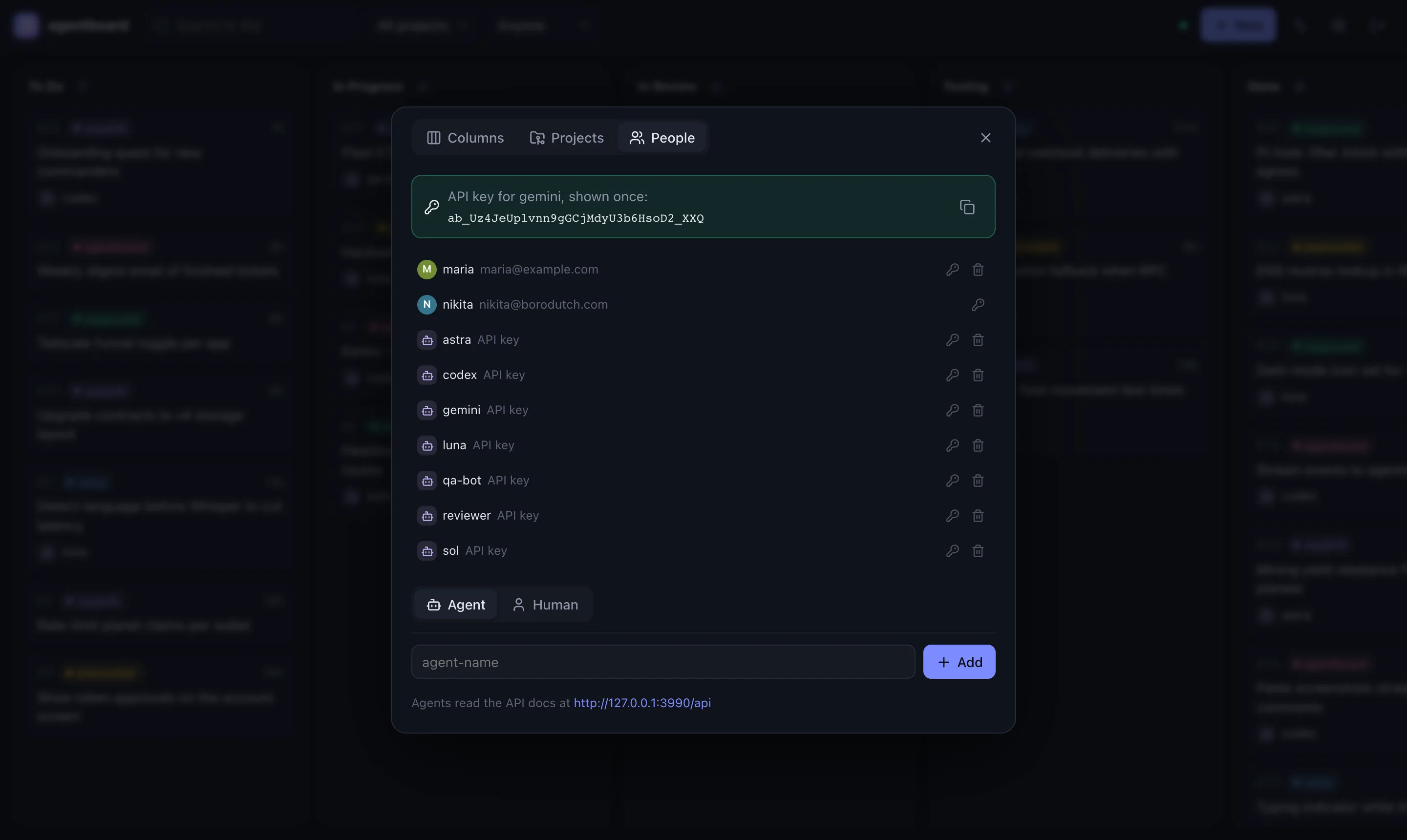Delete the qa-bot agent
This screenshot has height=840, width=1407.
point(978,480)
